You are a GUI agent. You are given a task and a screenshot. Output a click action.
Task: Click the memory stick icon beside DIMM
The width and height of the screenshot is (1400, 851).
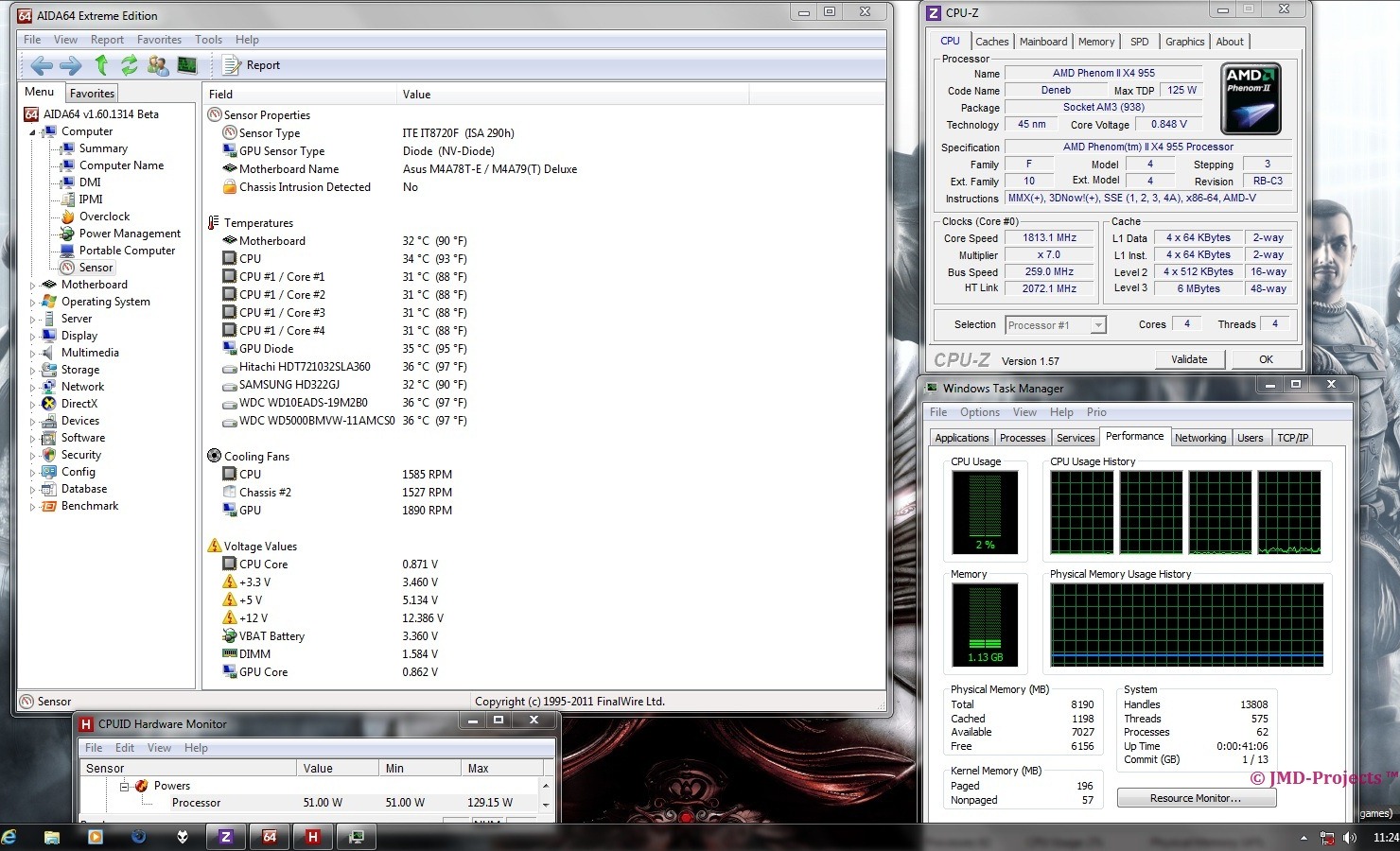pyautogui.click(x=229, y=654)
